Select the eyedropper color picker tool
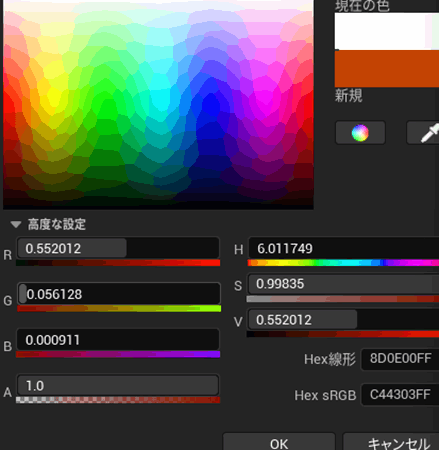The image size is (439, 450). (x=423, y=133)
